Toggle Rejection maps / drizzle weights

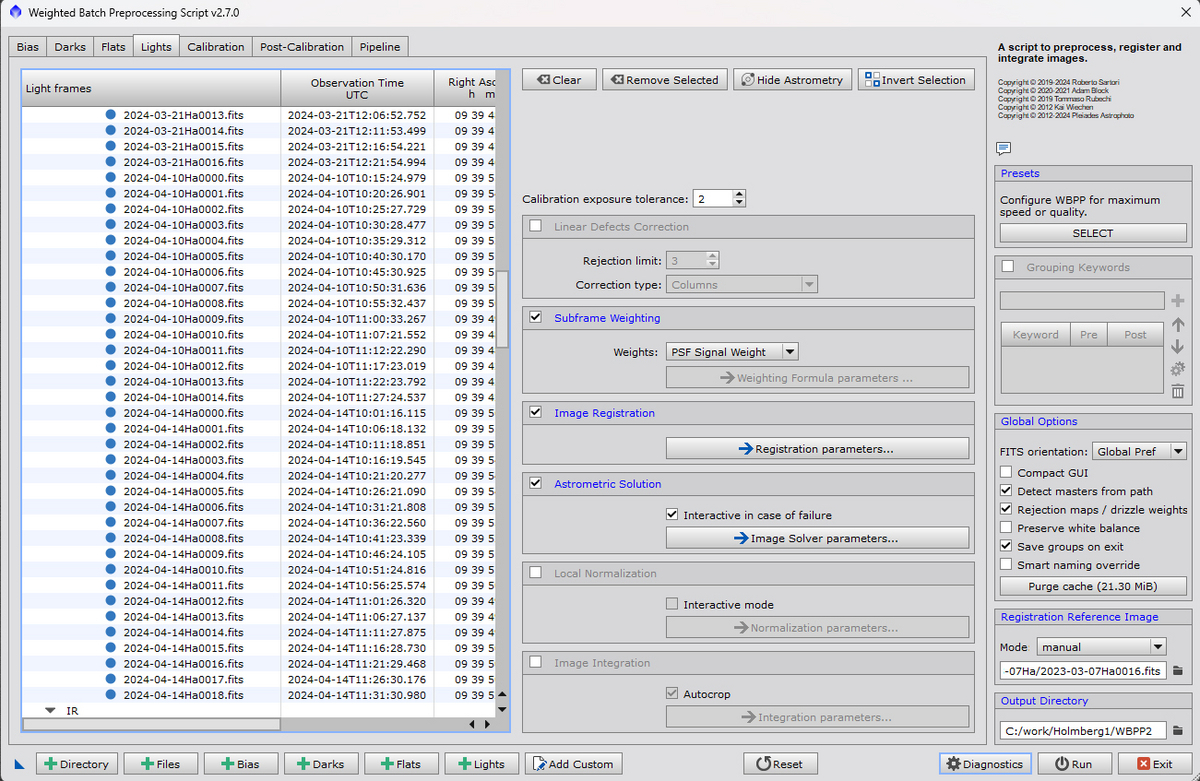[x=1007, y=510]
